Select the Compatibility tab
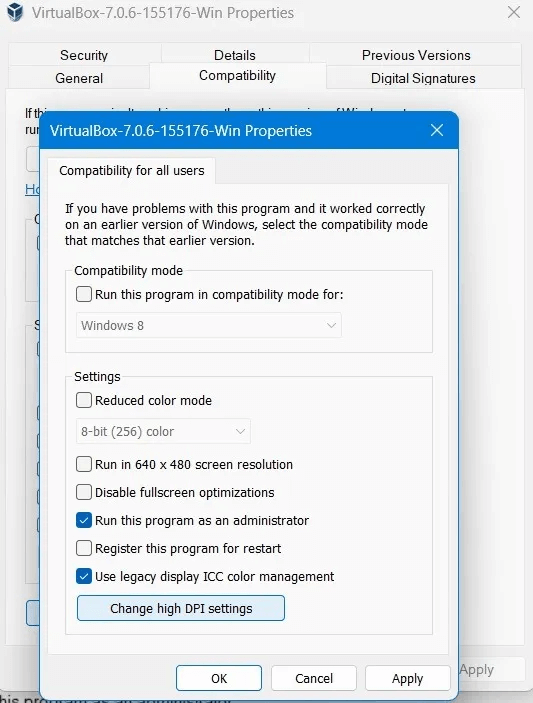This screenshot has height=703, width=533. point(238,76)
